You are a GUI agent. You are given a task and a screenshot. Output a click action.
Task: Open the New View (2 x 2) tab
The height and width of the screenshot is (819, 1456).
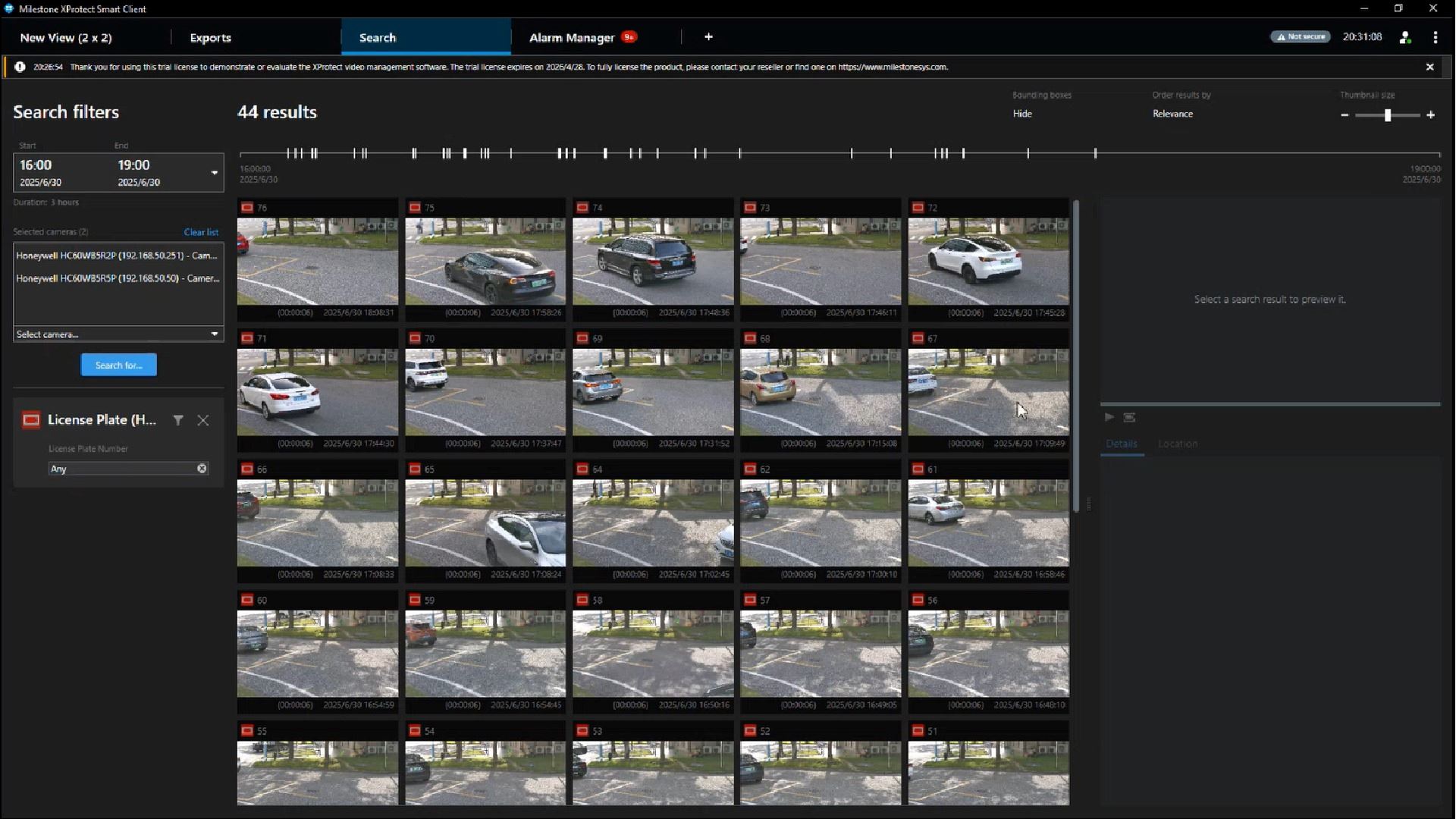pyautogui.click(x=66, y=37)
